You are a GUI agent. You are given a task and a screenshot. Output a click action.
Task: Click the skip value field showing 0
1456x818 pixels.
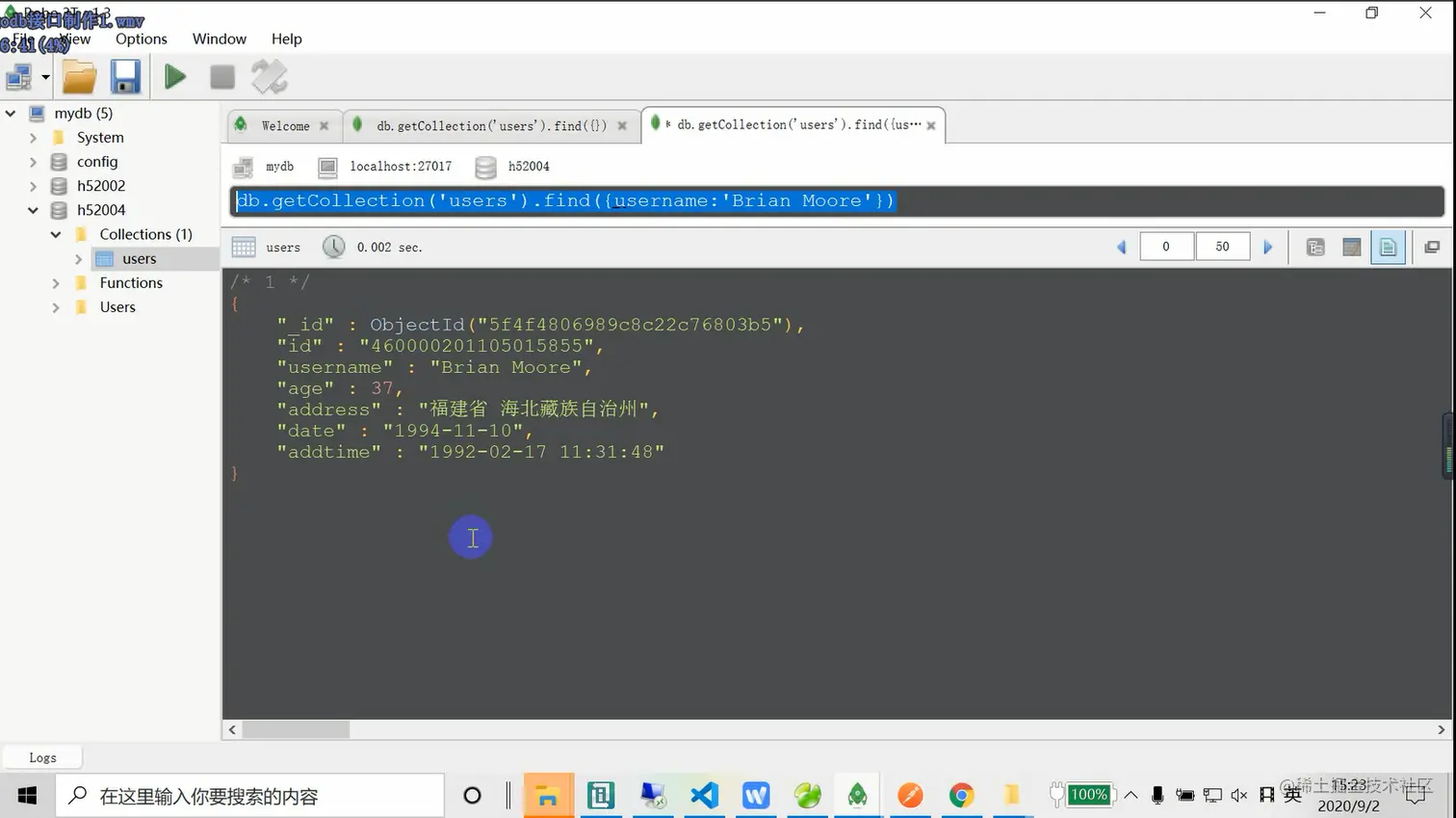pos(1167,247)
